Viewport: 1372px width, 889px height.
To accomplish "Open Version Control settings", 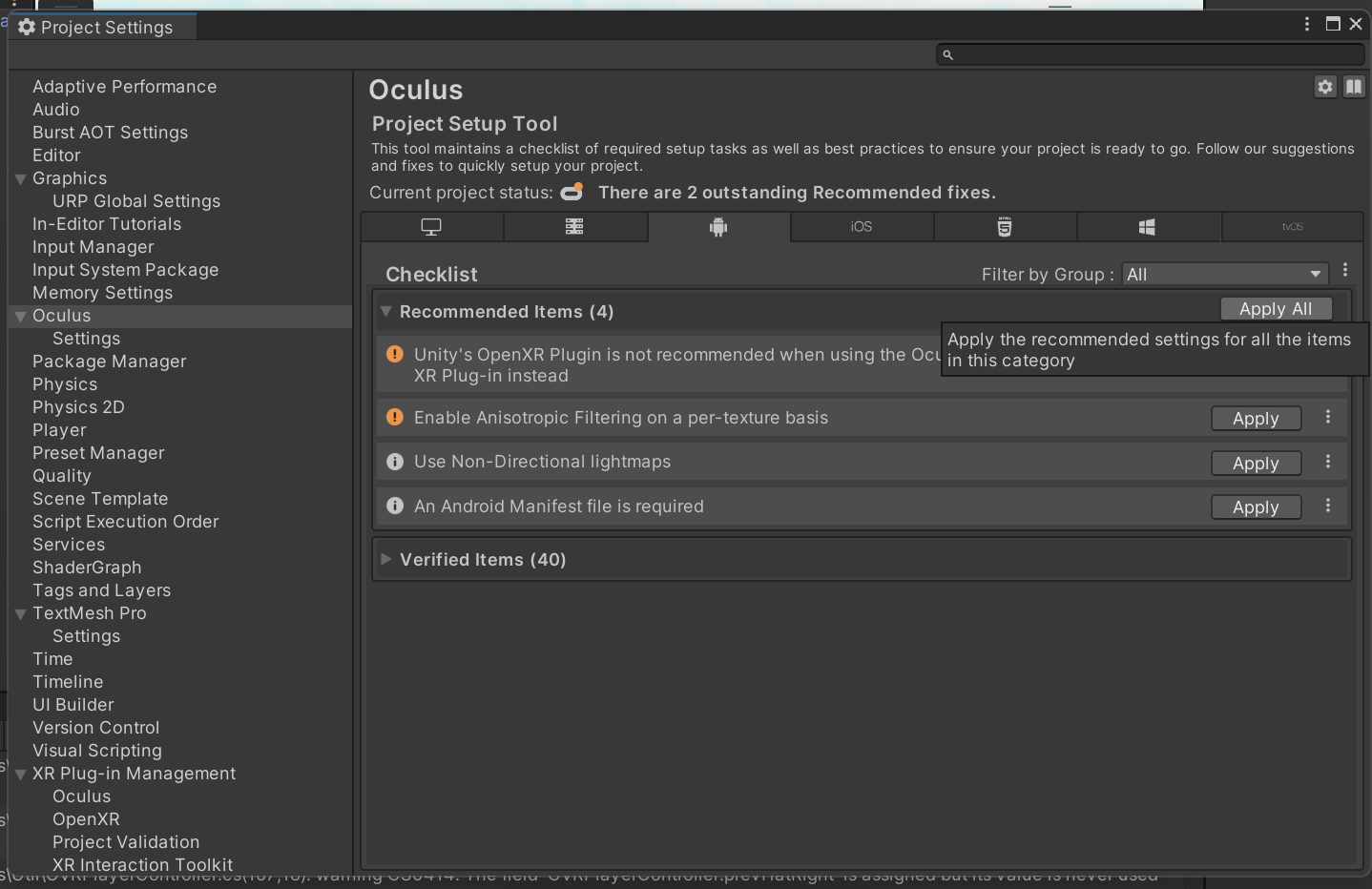I will coord(95,728).
